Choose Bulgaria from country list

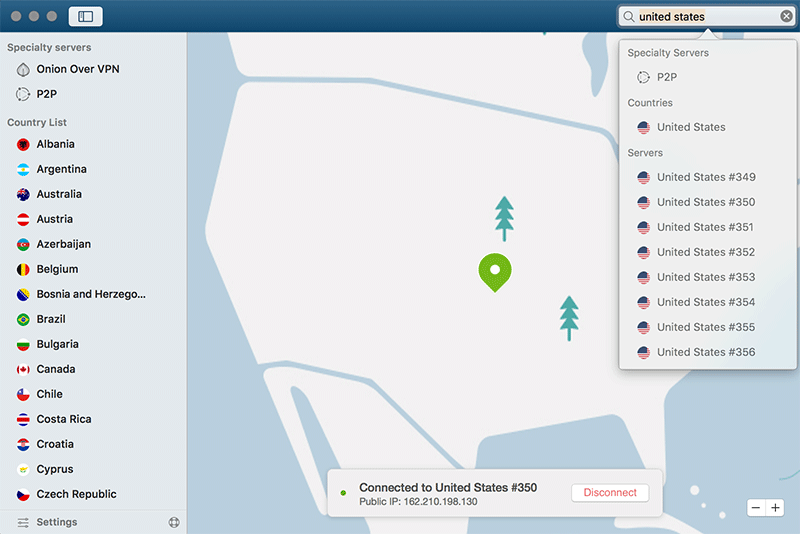pyautogui.click(x=58, y=344)
